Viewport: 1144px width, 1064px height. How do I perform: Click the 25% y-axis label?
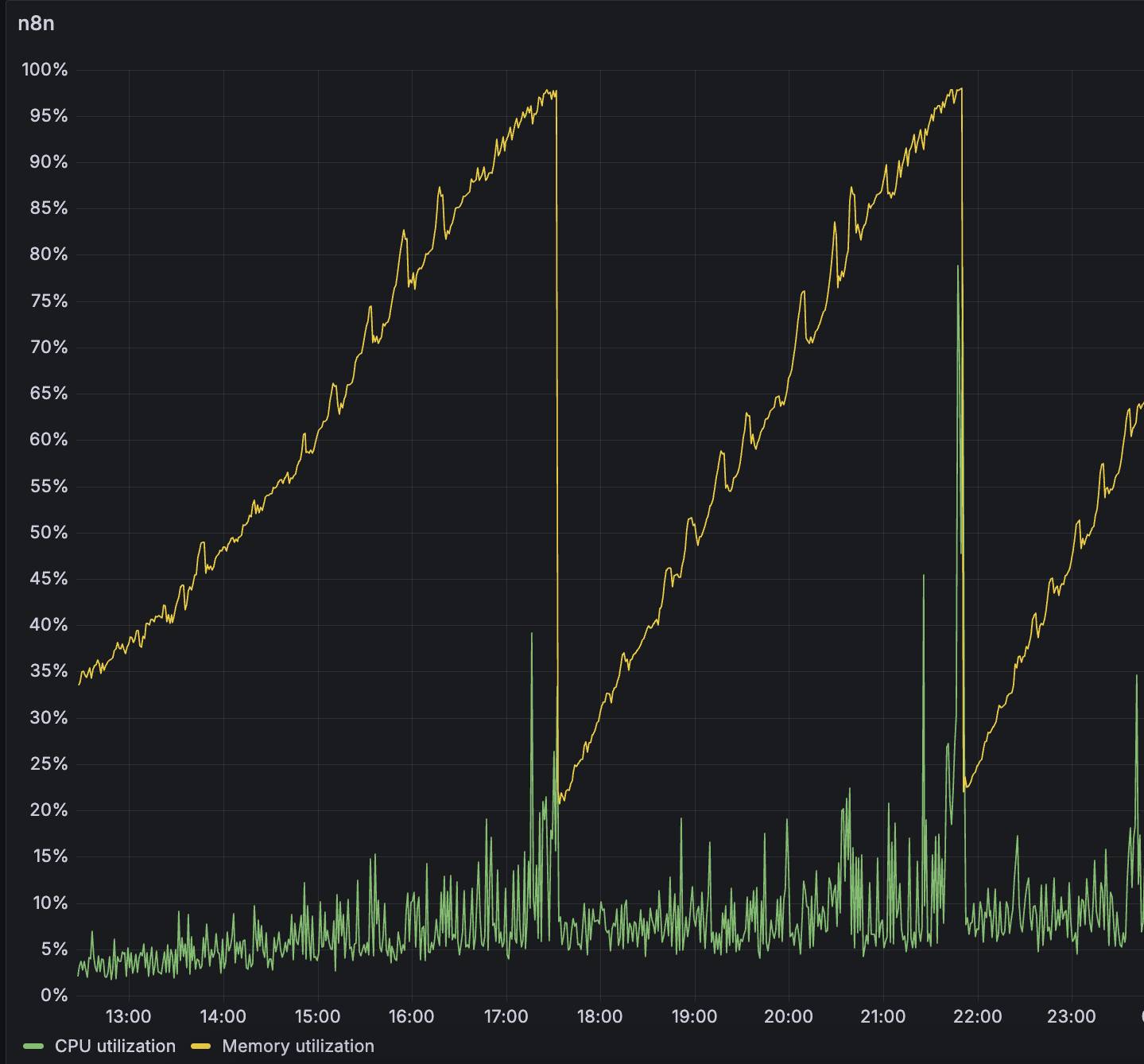(48, 763)
